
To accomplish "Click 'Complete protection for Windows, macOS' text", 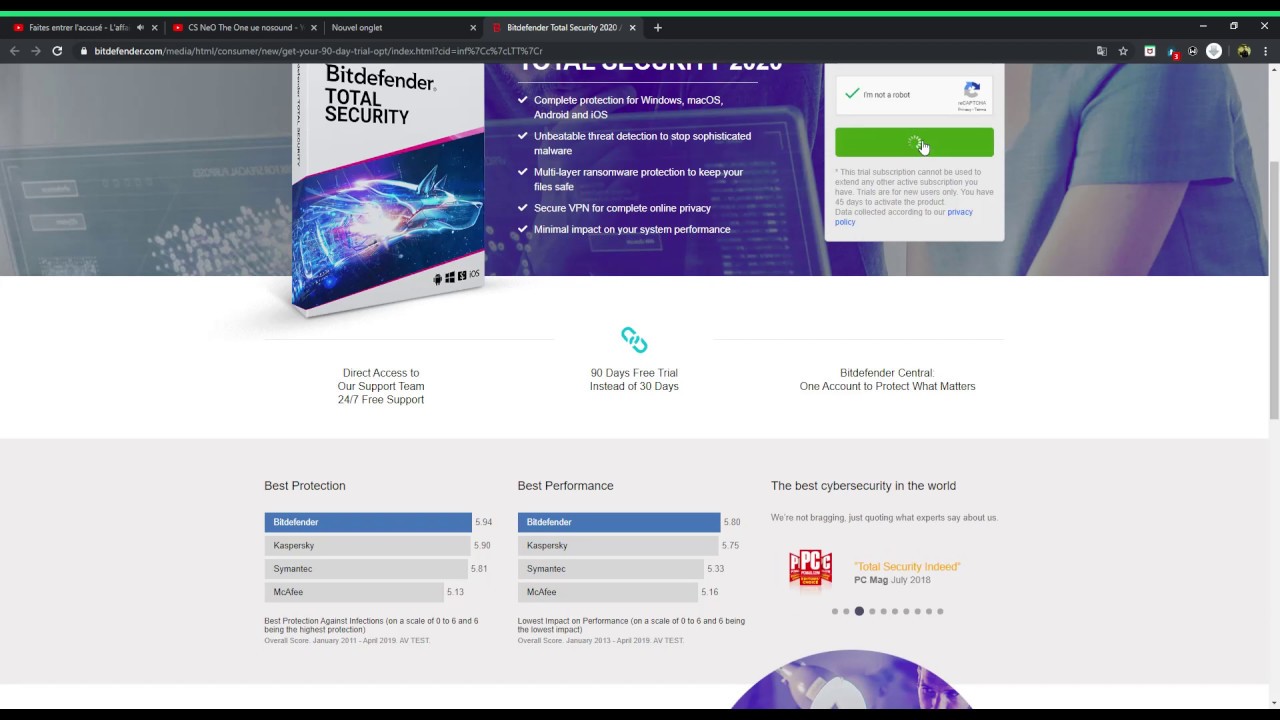I will 628,107.
